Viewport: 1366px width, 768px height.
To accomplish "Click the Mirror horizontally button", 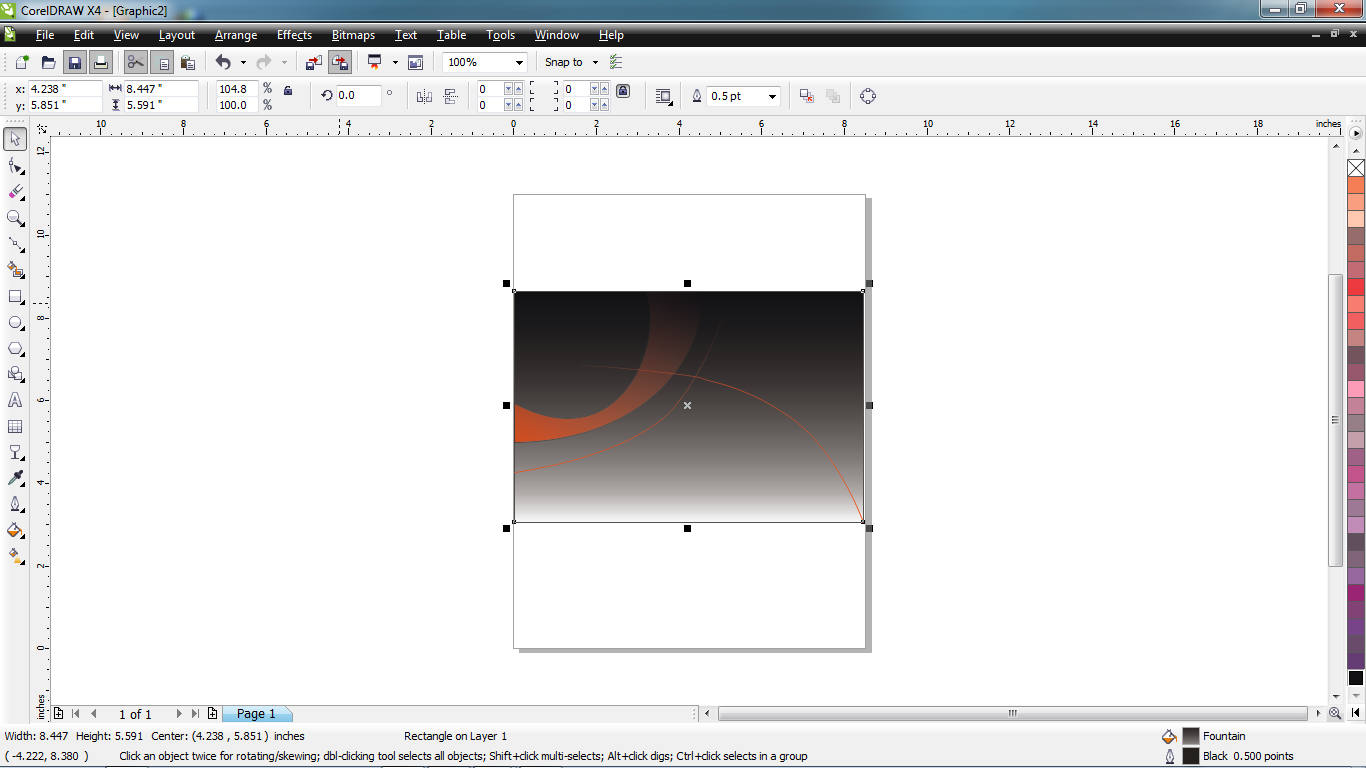I will pyautogui.click(x=424, y=96).
